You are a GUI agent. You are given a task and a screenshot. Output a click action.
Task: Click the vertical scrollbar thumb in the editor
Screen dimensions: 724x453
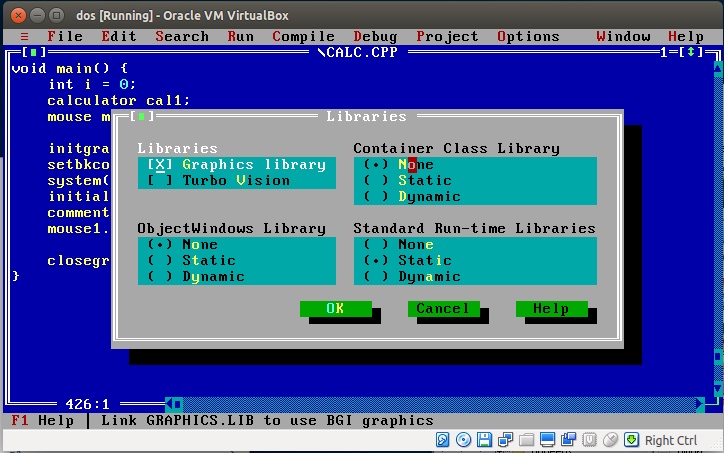pos(718,356)
